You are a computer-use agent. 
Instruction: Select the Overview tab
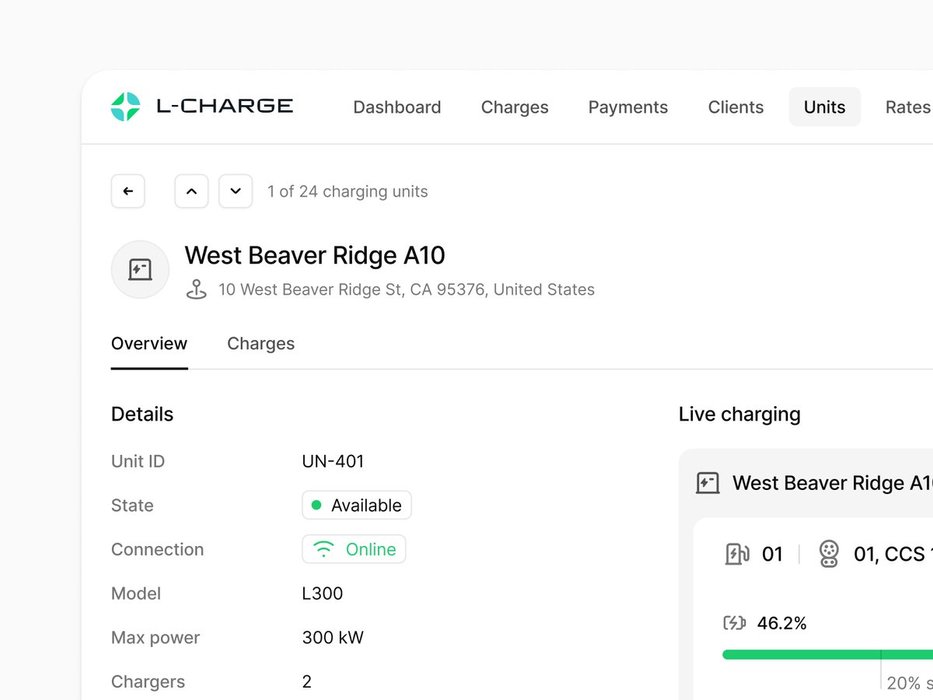(149, 343)
